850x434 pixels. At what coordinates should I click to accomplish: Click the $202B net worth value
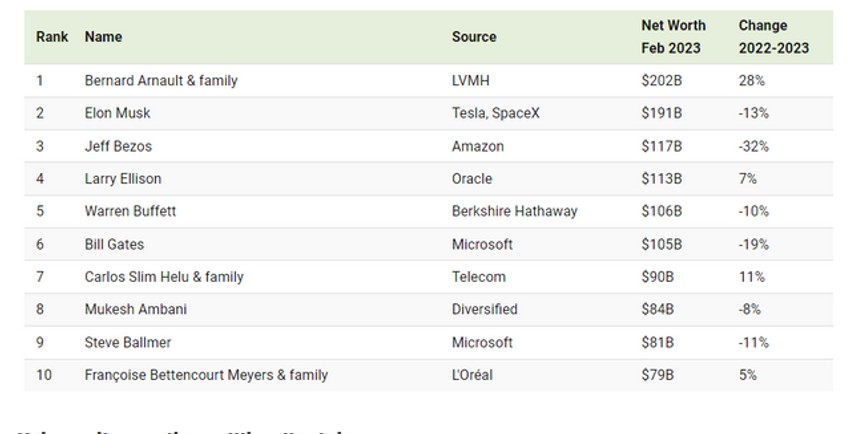tap(661, 80)
